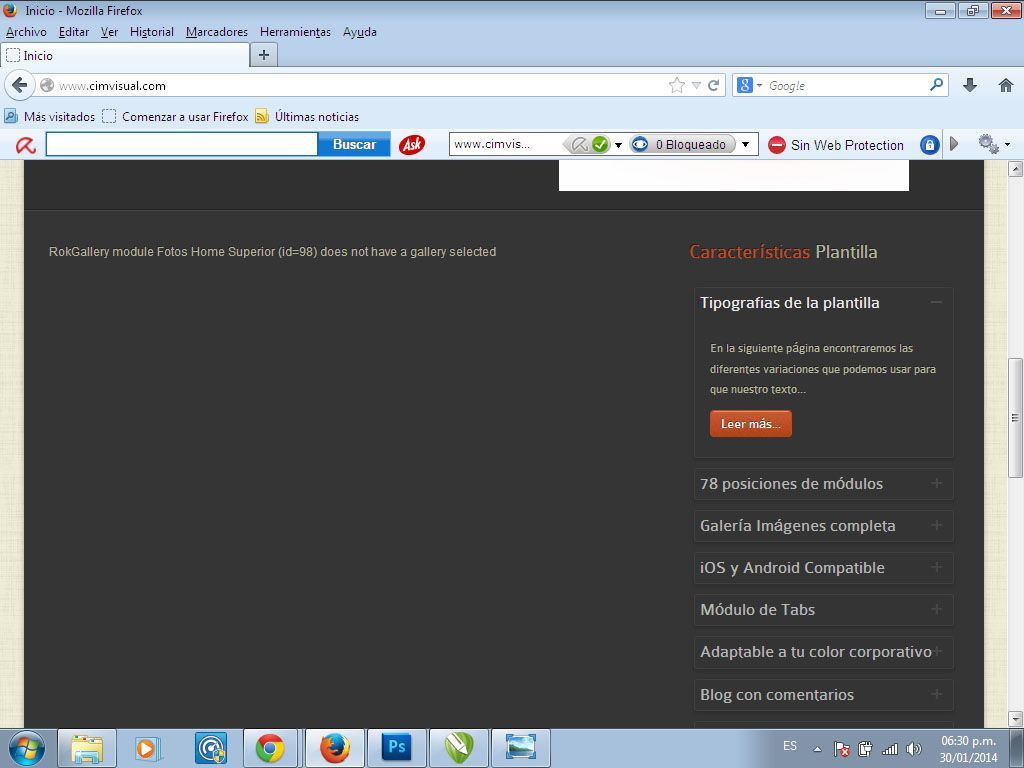
Task: Click the red Sin Web Protection icon
Action: click(776, 145)
